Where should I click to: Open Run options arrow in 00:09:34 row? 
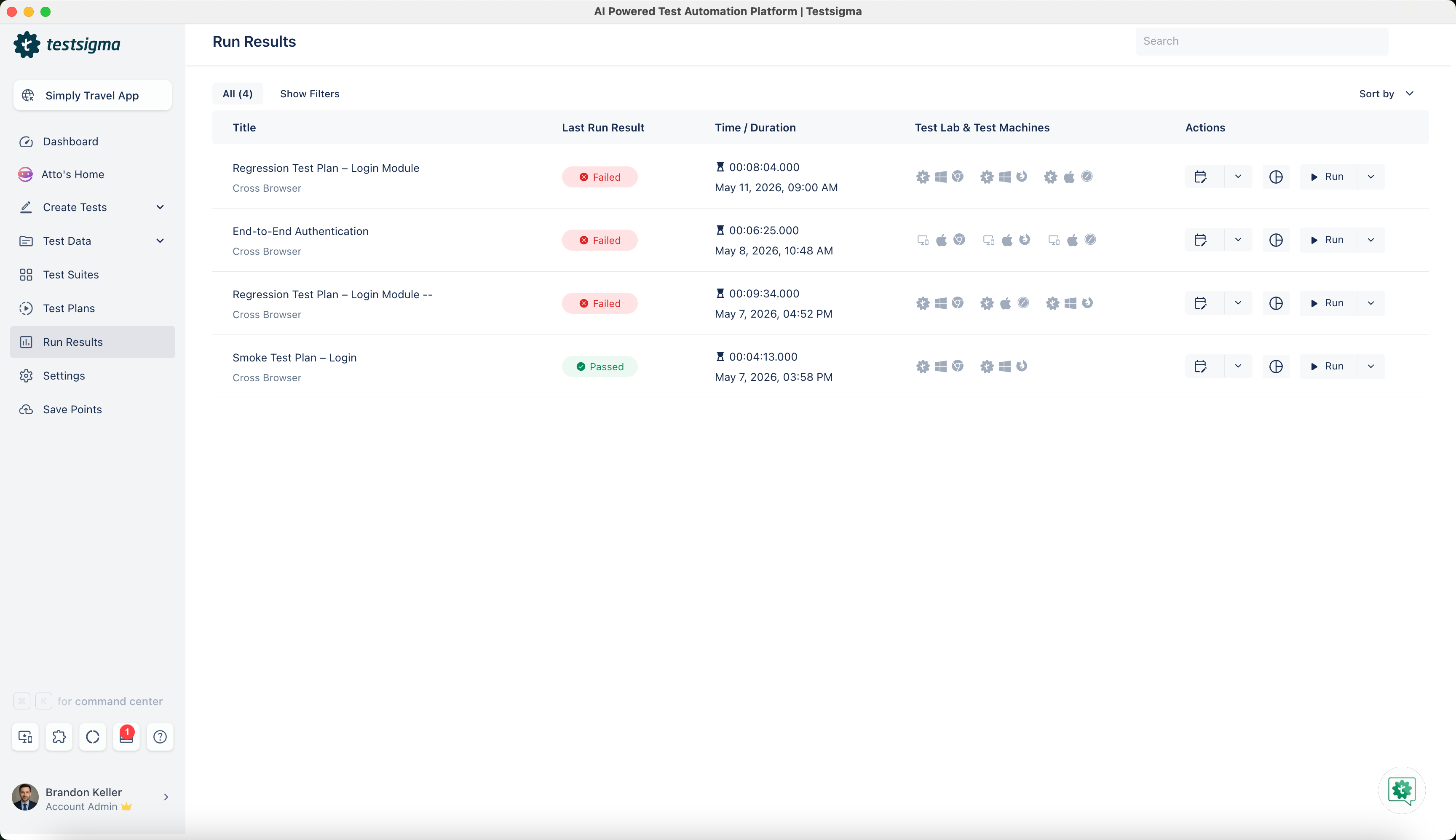coord(1371,303)
